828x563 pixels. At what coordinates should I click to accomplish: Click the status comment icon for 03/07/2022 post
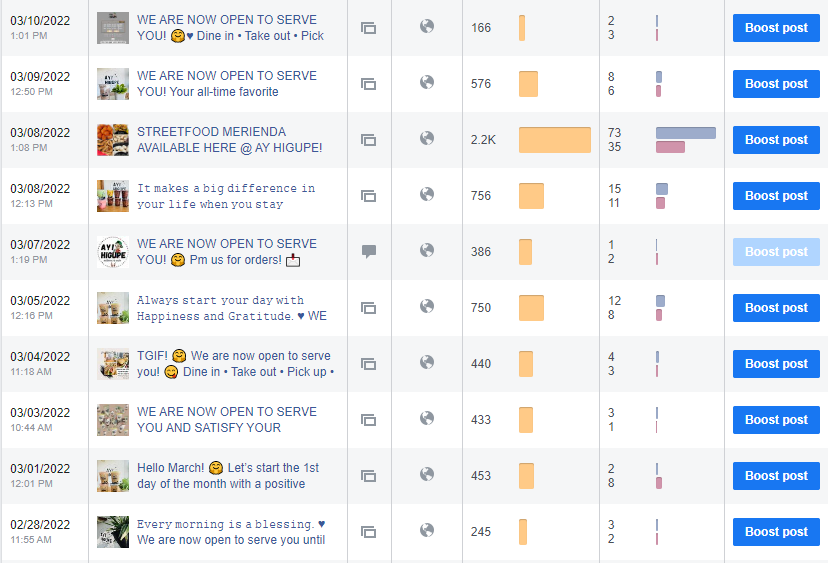[368, 252]
